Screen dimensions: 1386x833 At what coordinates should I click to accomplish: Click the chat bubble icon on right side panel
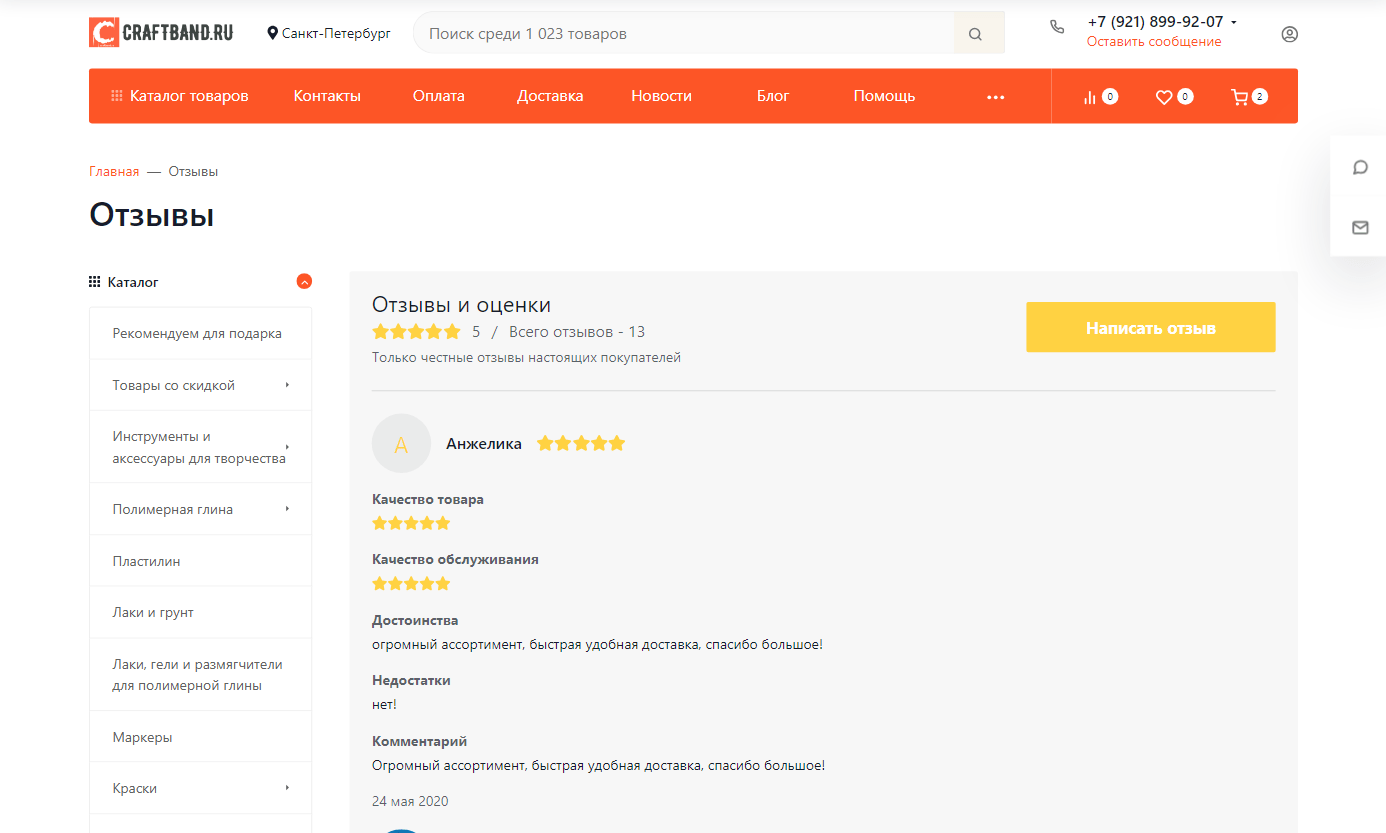tap(1360, 167)
